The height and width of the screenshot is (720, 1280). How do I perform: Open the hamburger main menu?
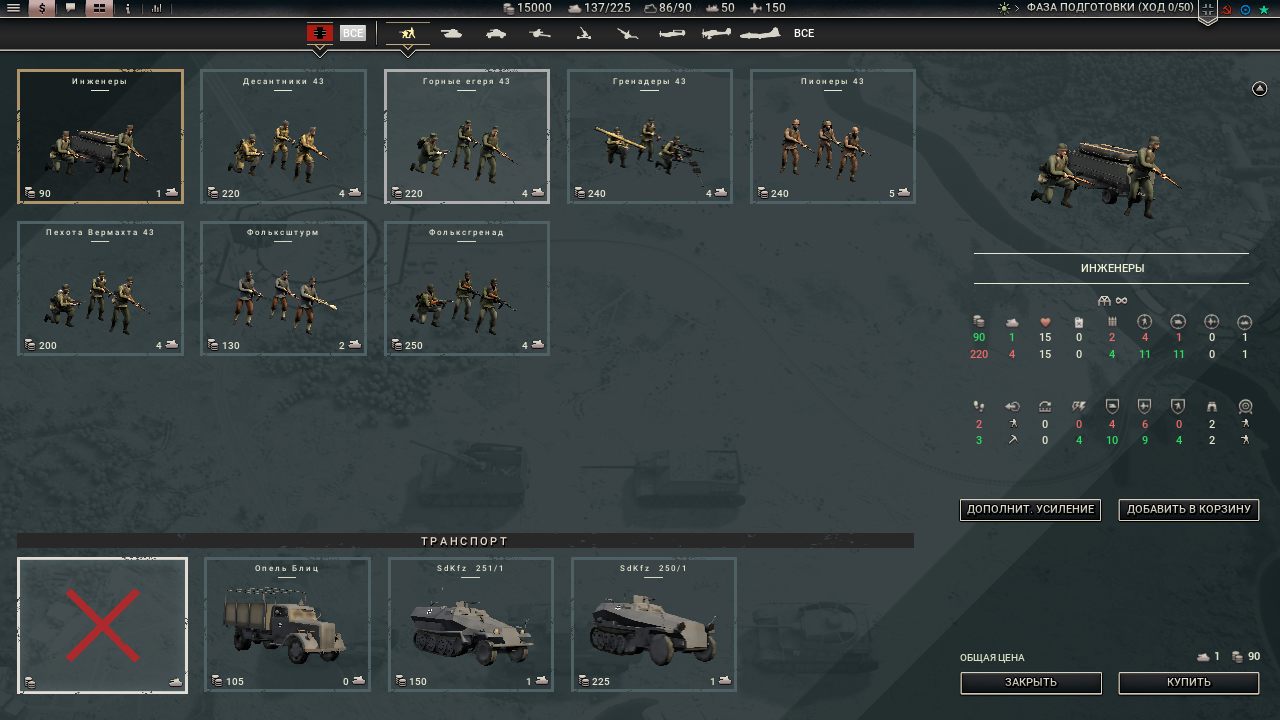[14, 8]
